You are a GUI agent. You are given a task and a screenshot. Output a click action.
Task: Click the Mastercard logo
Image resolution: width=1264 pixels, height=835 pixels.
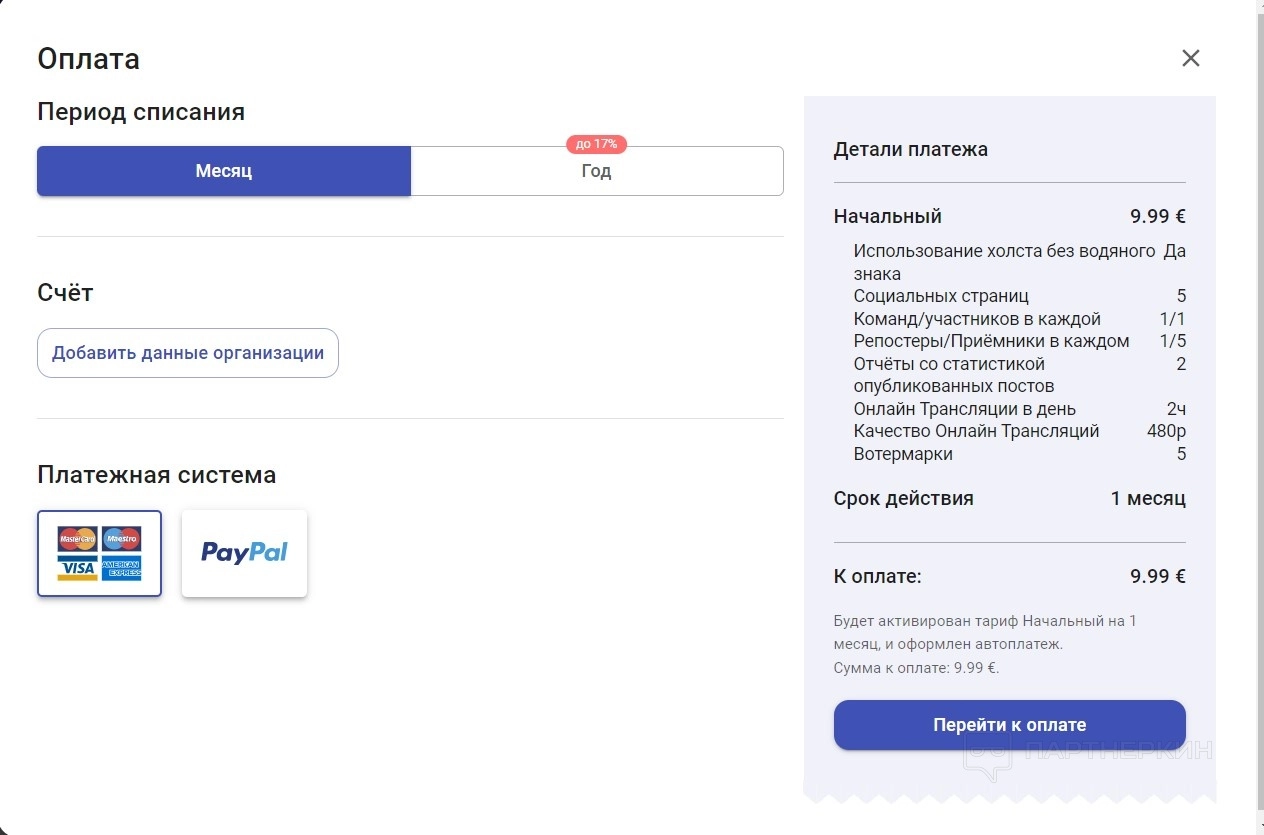tap(77, 539)
